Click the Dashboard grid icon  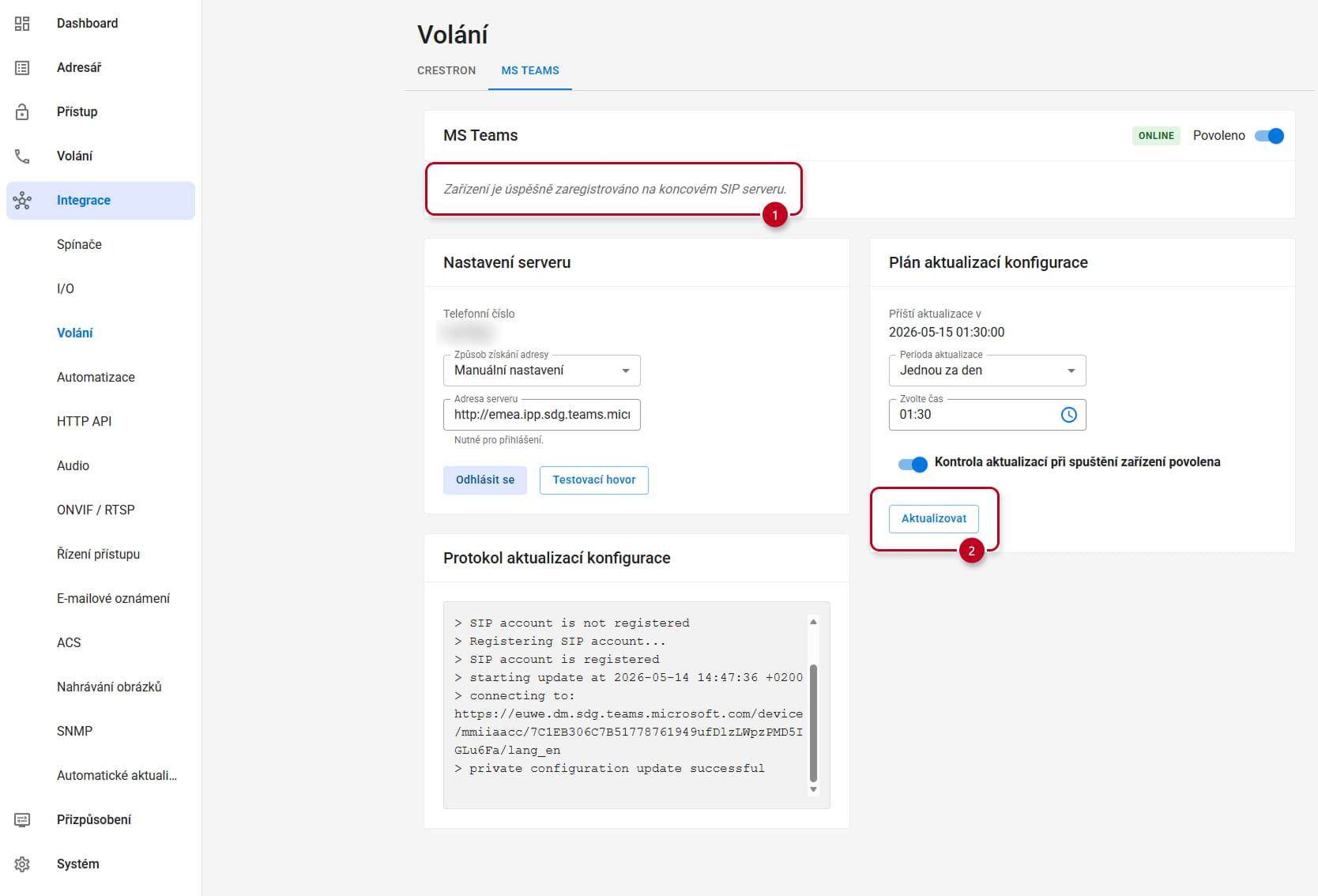22,24
